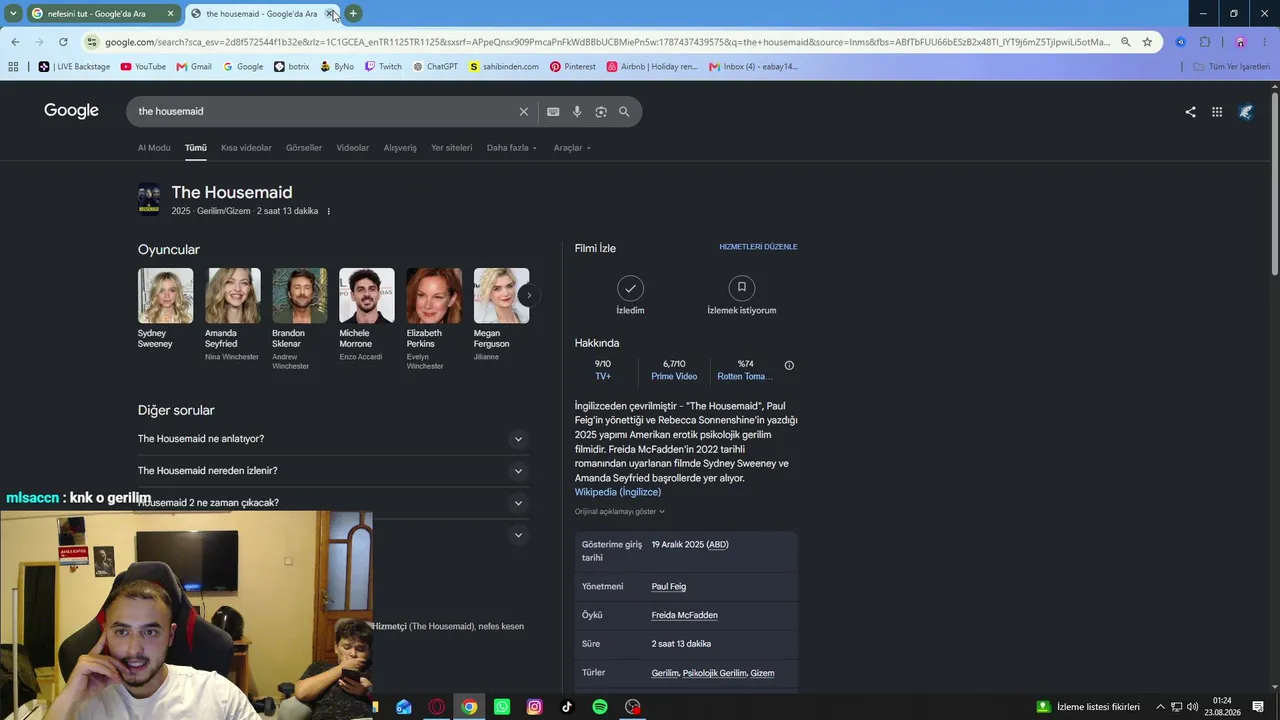Switch to the AI Modu tab
Viewport: 1280px width, 720px height.
(x=154, y=148)
